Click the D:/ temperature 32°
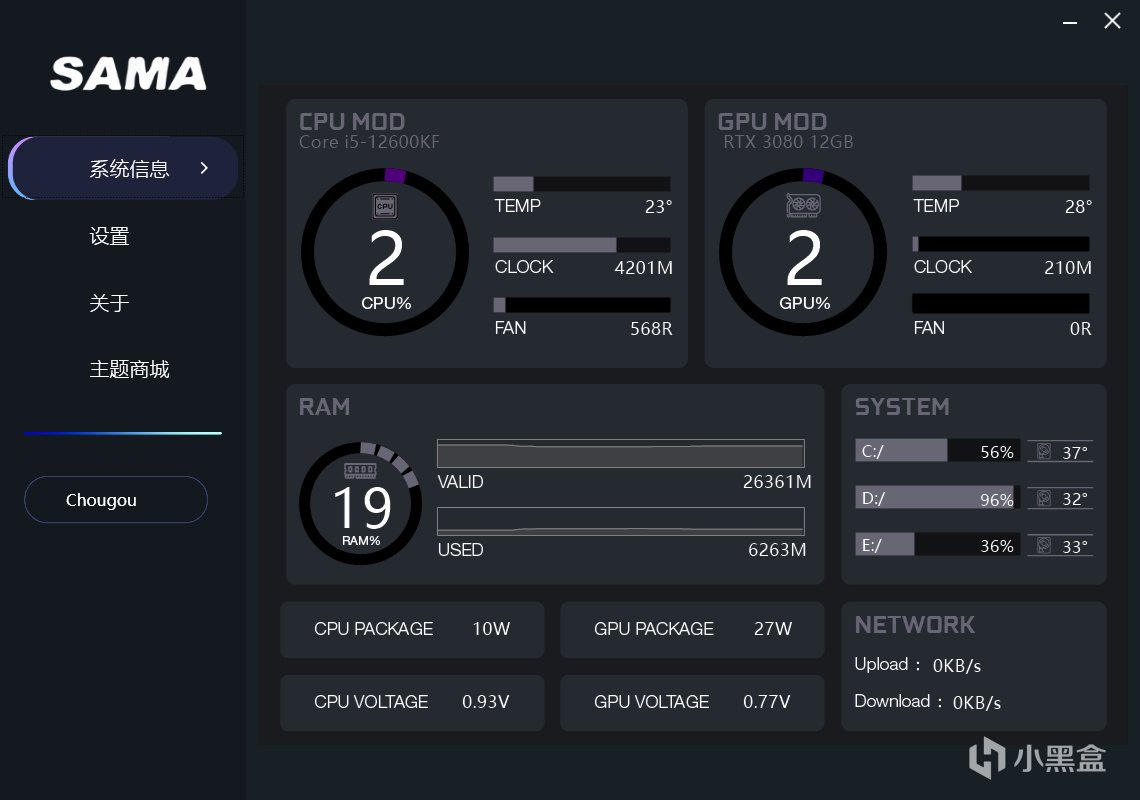This screenshot has width=1140, height=800. (1075, 499)
